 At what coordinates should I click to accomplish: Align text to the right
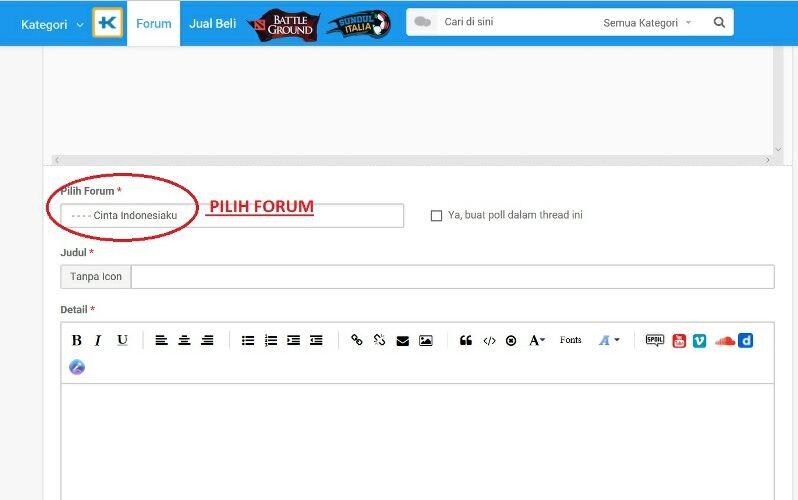tap(207, 340)
